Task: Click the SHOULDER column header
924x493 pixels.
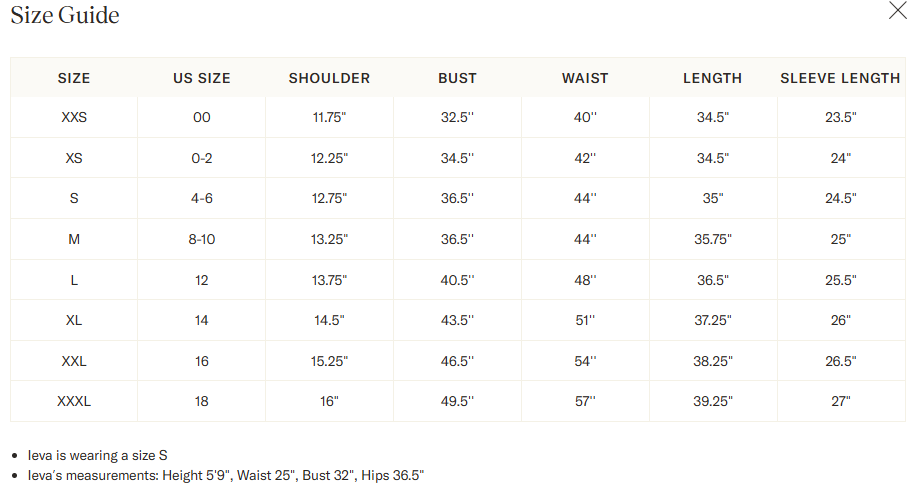Action: (x=329, y=78)
